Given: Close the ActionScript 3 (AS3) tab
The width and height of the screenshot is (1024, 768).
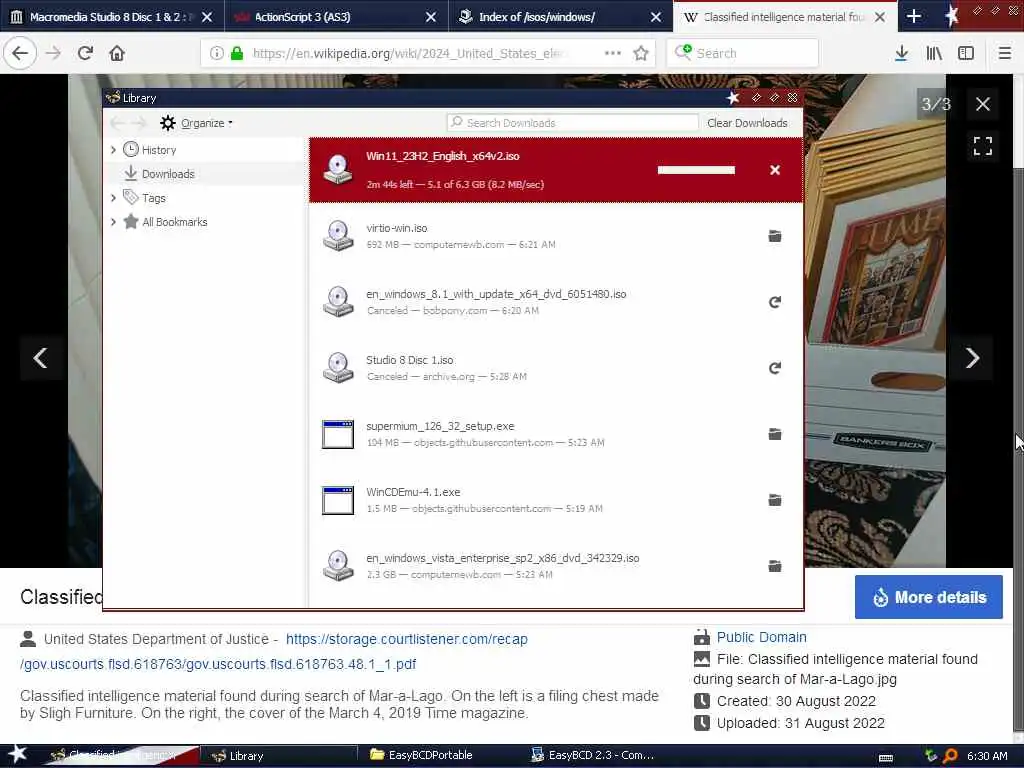Looking at the screenshot, I should (431, 17).
